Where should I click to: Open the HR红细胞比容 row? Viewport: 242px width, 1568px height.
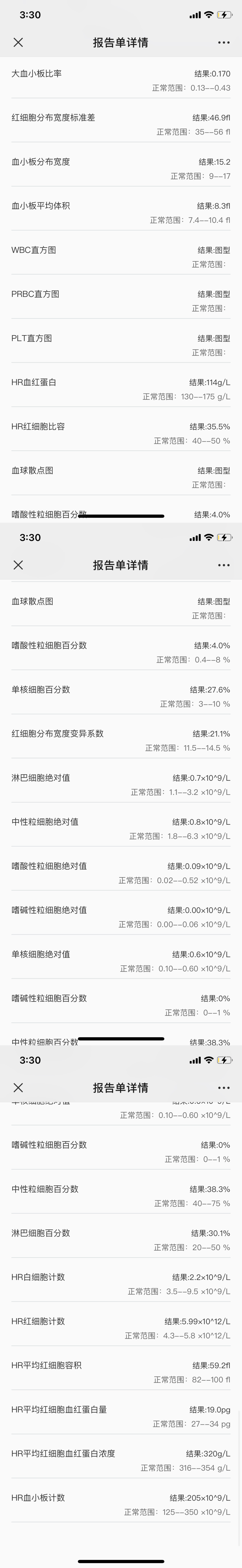(x=121, y=433)
